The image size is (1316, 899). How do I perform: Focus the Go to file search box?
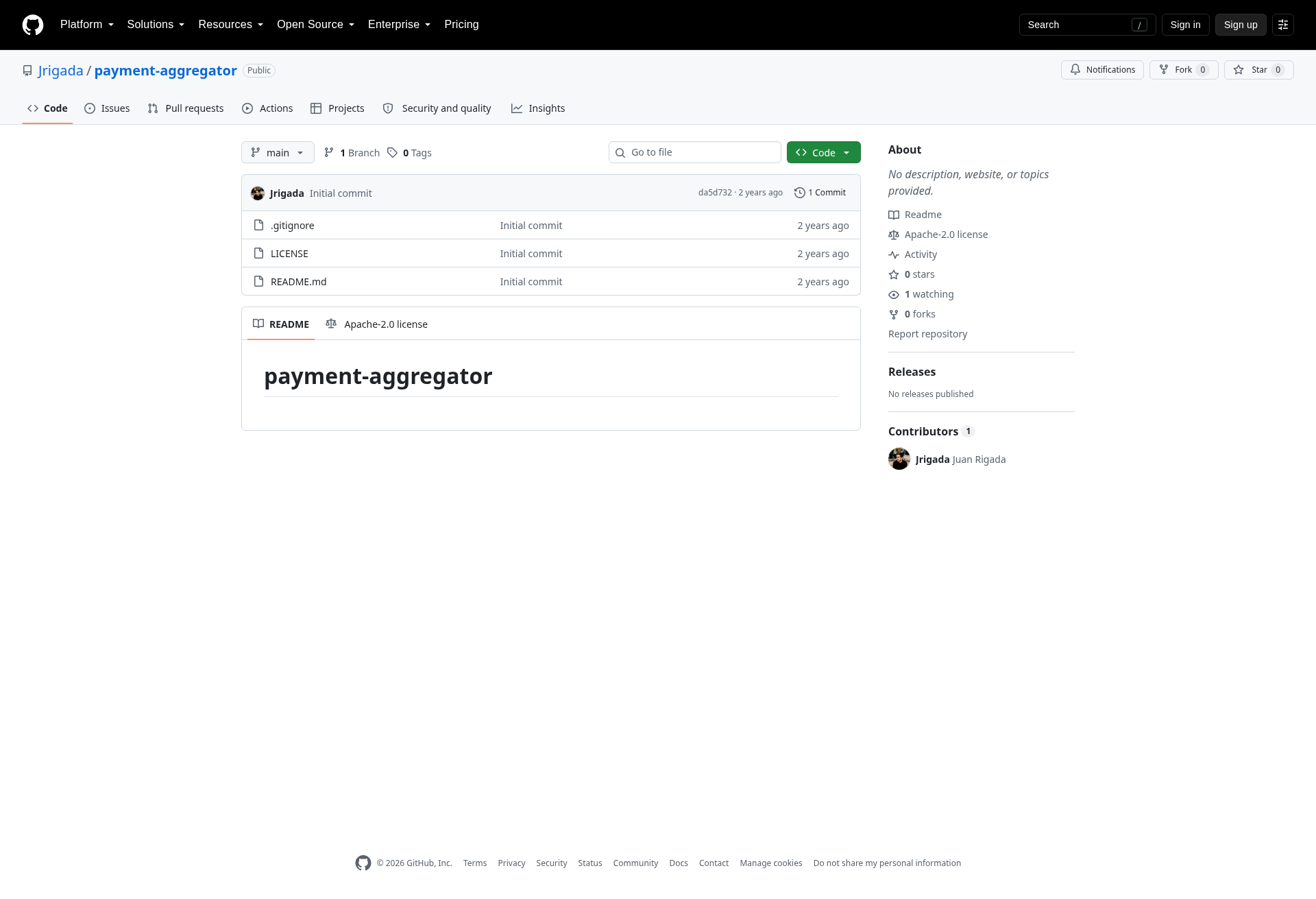695,152
